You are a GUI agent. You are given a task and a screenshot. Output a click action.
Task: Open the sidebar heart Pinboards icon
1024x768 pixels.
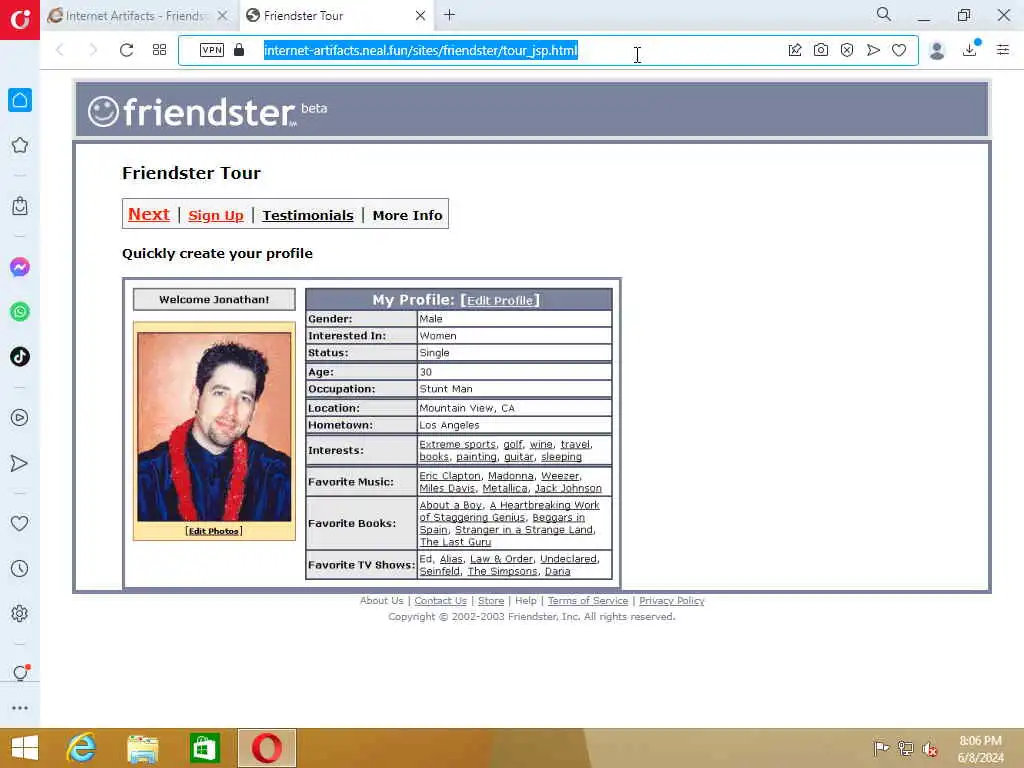[20, 523]
